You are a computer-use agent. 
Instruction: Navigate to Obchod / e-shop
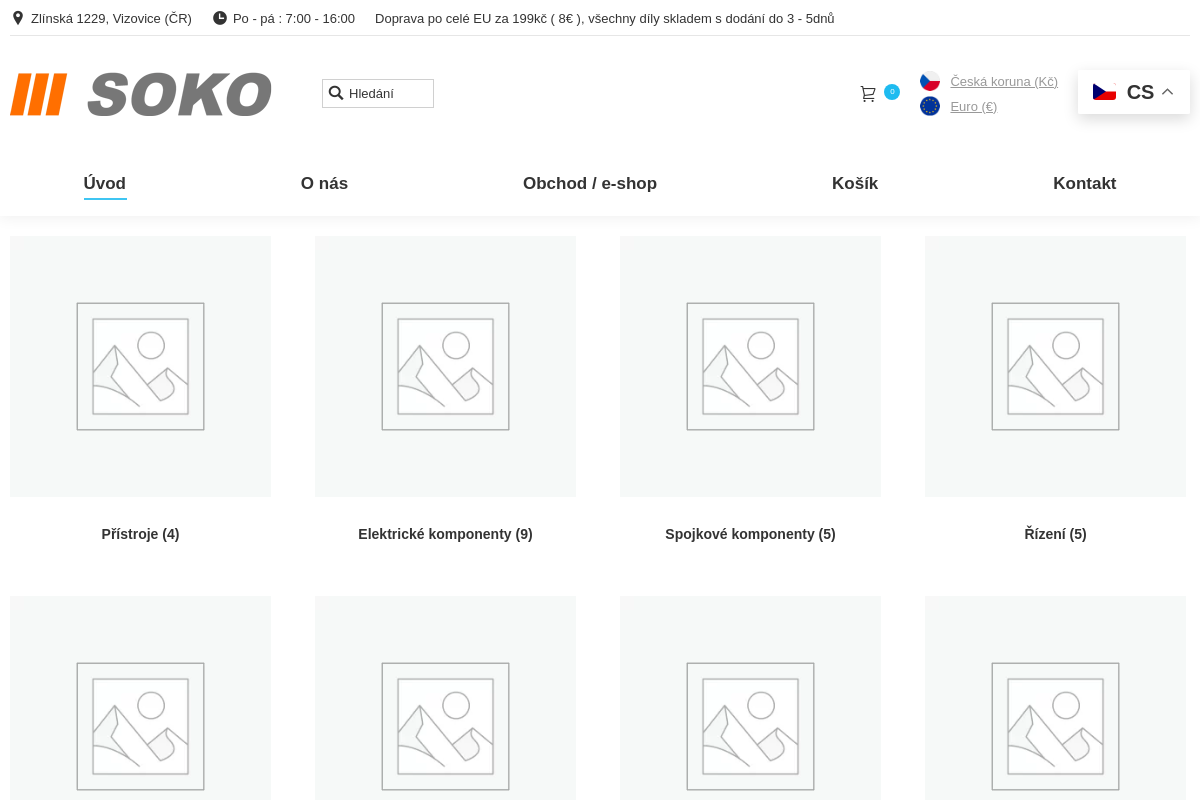pyautogui.click(x=590, y=183)
